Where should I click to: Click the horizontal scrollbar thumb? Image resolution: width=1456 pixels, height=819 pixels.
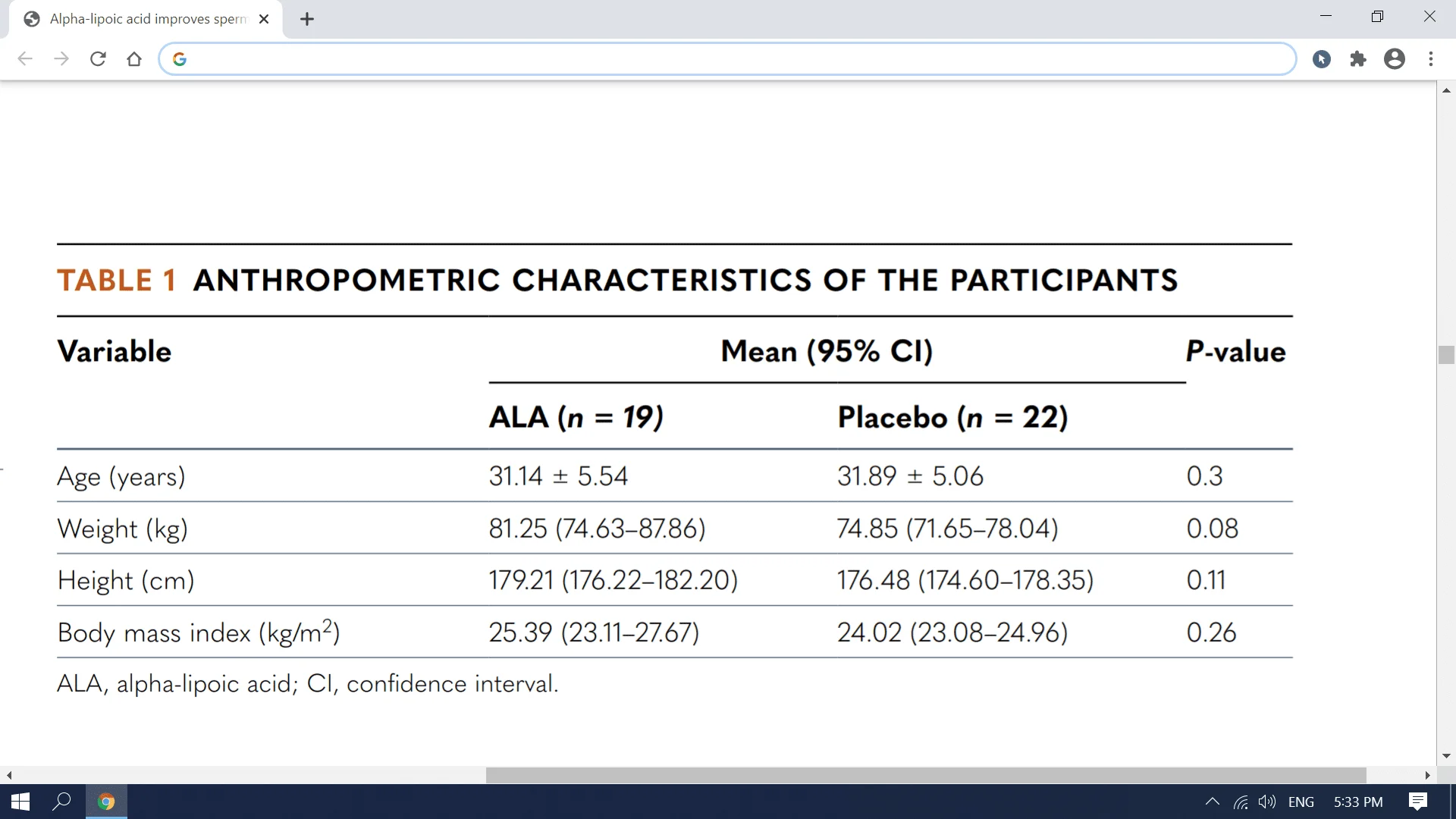(x=926, y=775)
